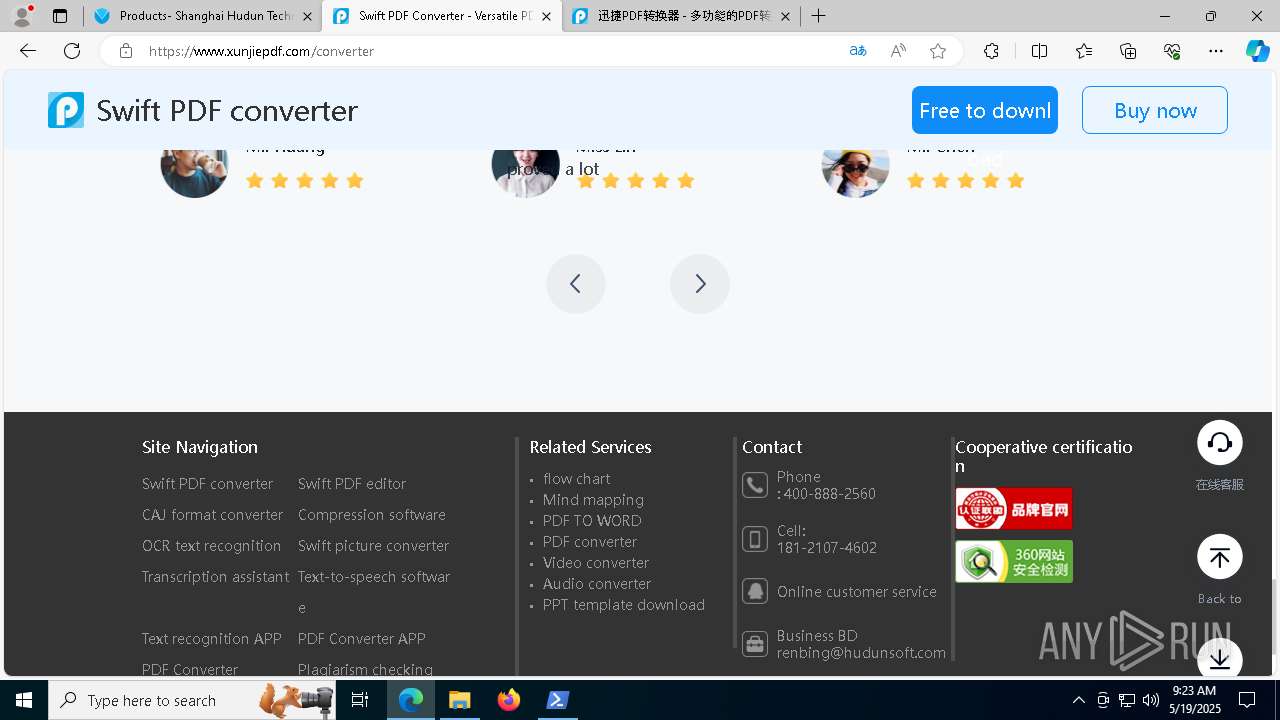Open browser Extensions icon
The height and width of the screenshot is (720, 1280).
click(x=991, y=51)
